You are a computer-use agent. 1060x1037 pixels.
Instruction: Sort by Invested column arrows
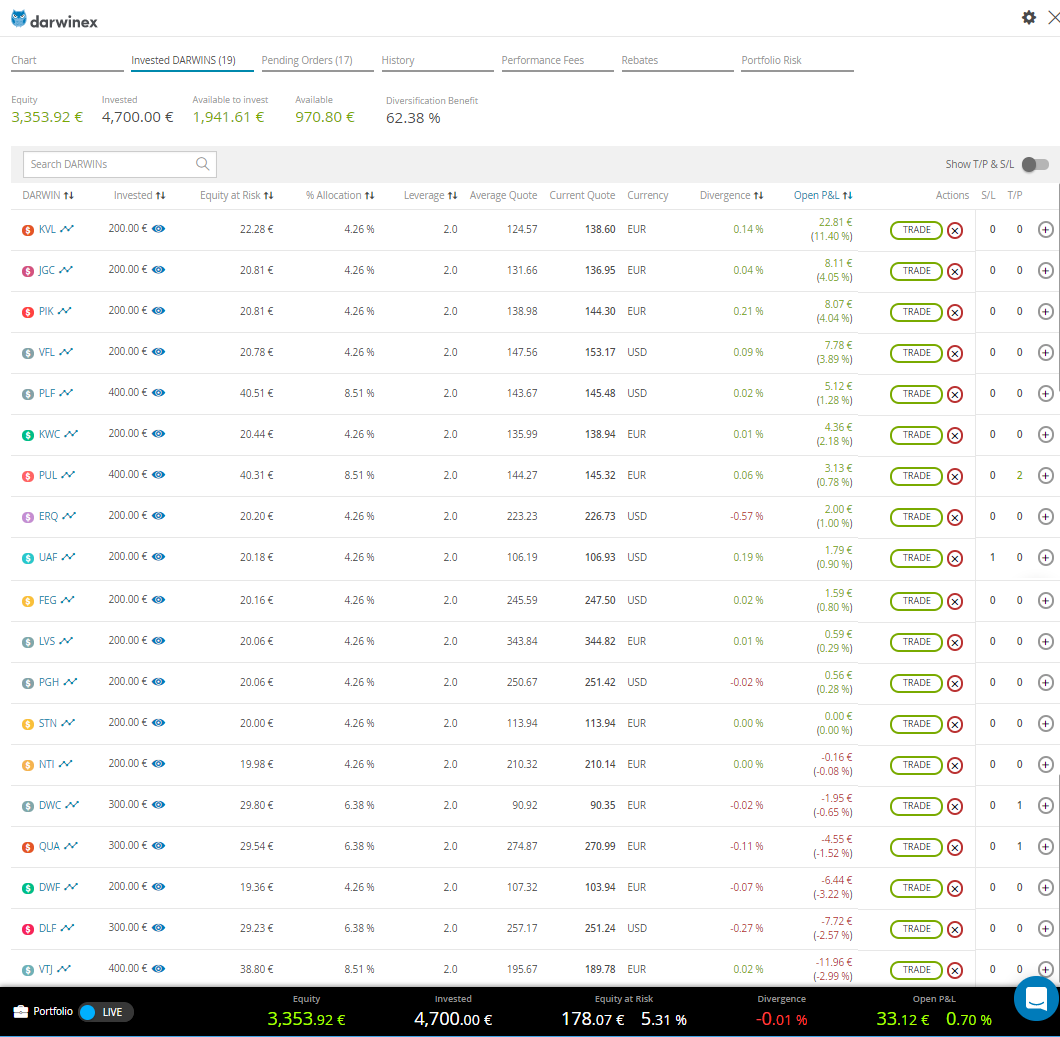pyautogui.click(x=160, y=195)
